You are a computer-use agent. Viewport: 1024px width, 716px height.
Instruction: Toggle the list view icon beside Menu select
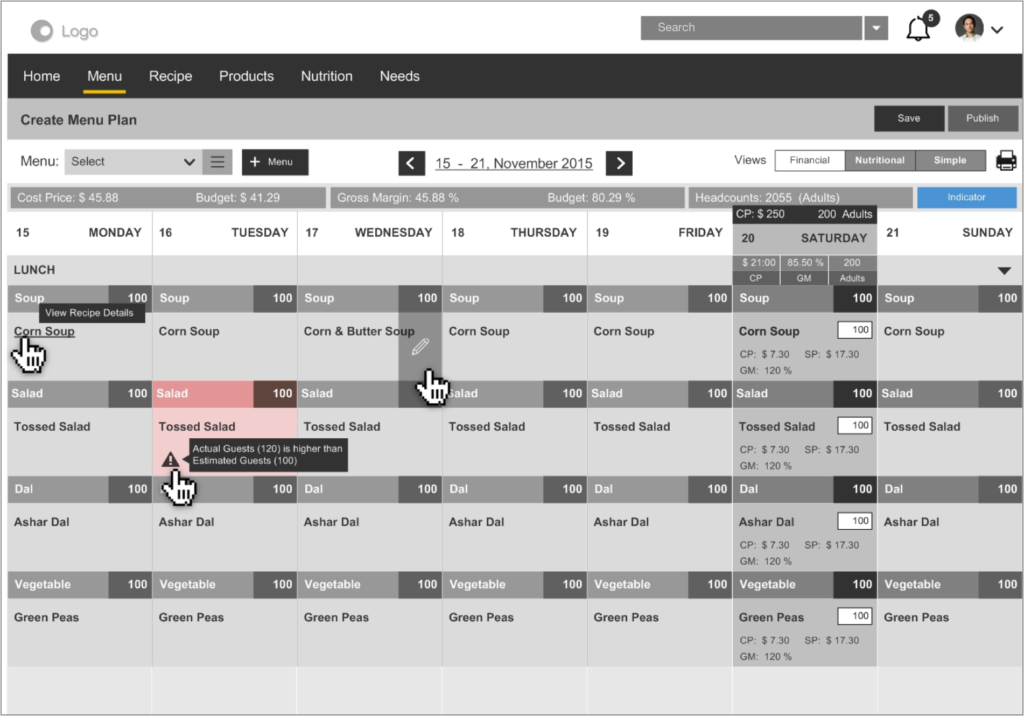click(217, 162)
